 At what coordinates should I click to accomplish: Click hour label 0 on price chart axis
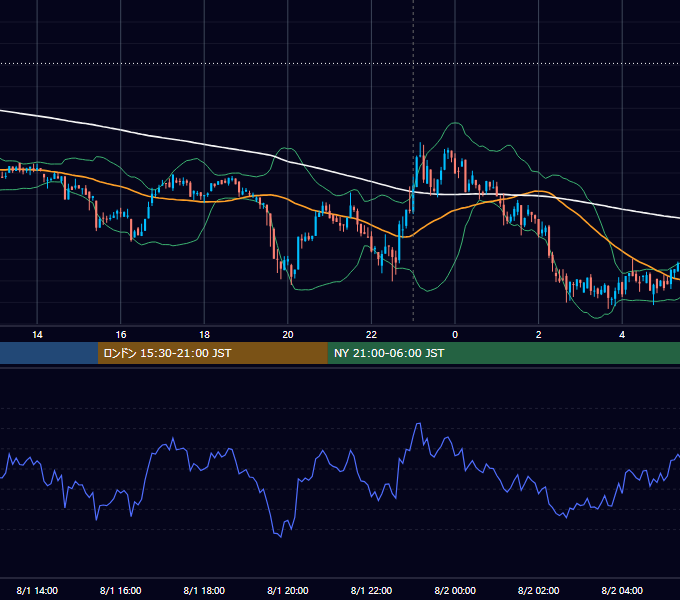pyautogui.click(x=455, y=335)
